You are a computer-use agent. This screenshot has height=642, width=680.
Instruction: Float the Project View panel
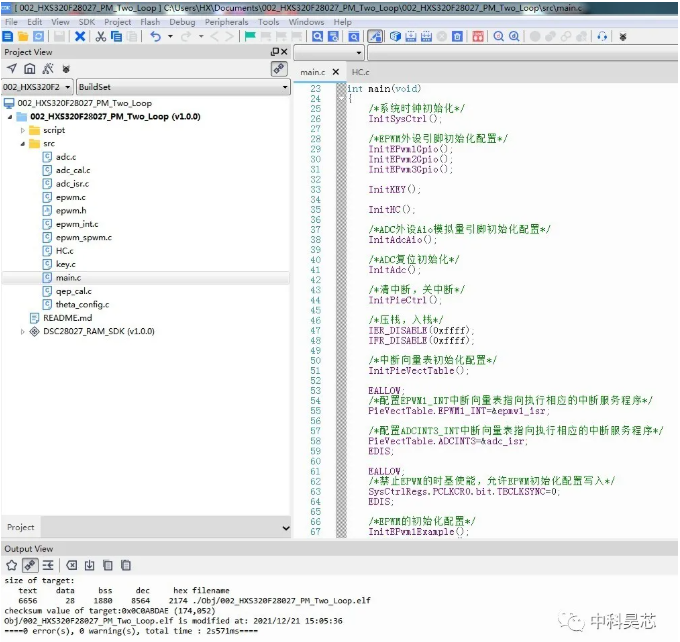[275, 52]
